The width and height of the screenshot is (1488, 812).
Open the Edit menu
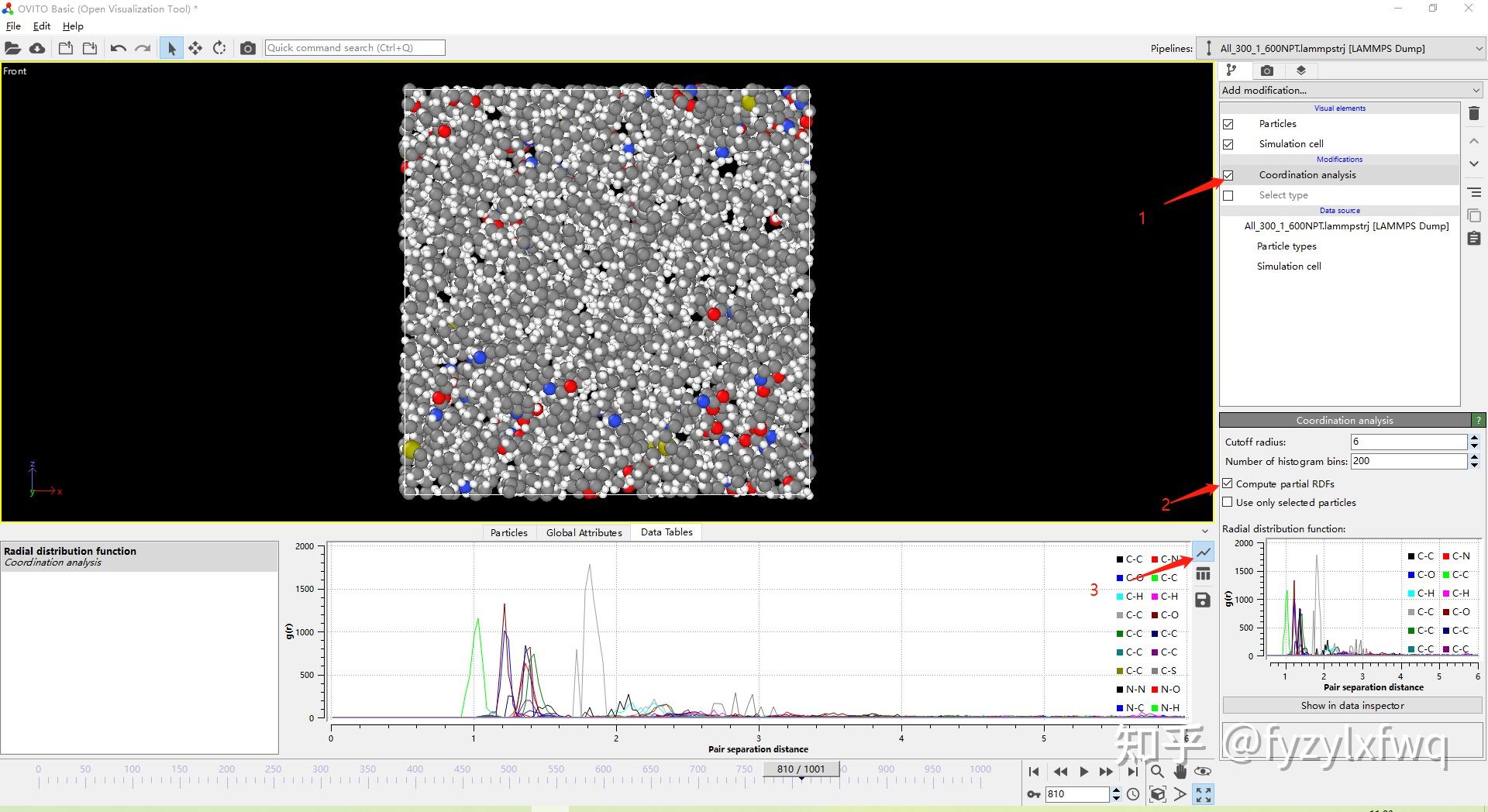[x=41, y=26]
